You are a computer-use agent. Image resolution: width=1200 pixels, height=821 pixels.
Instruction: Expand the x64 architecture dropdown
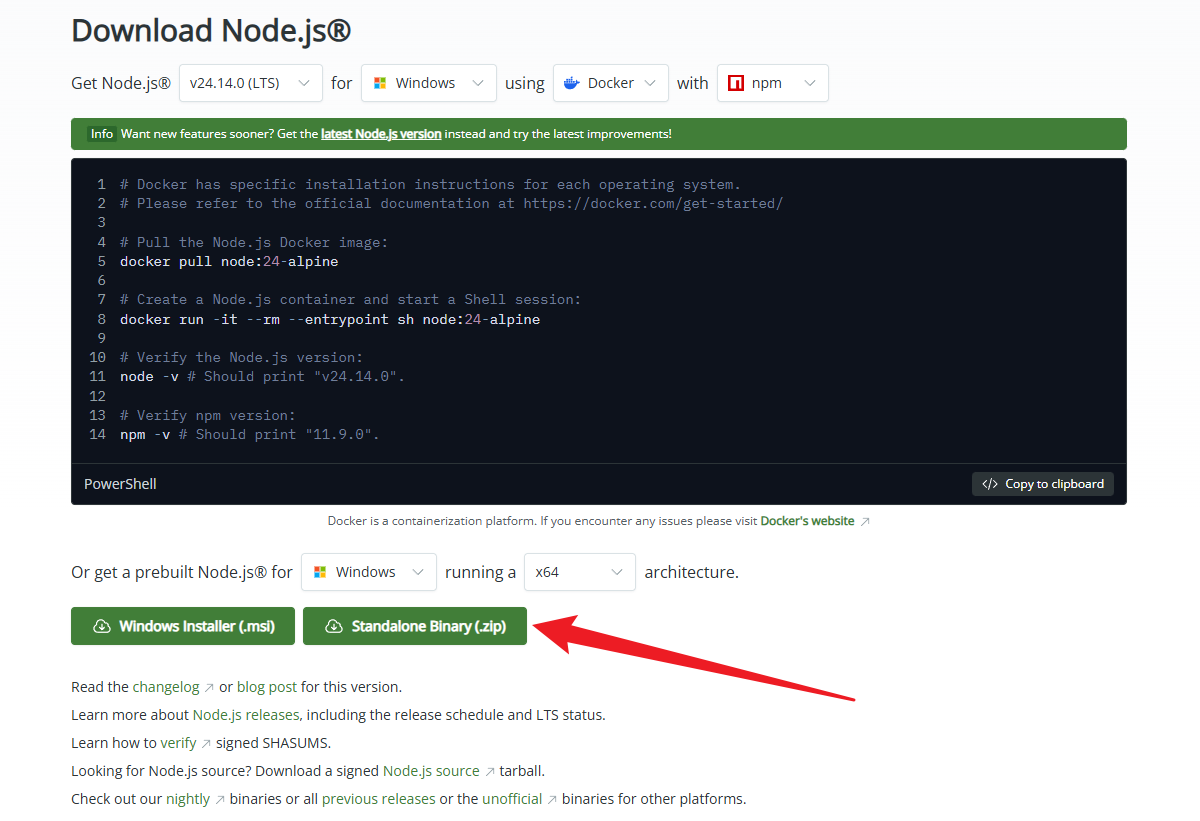click(580, 572)
